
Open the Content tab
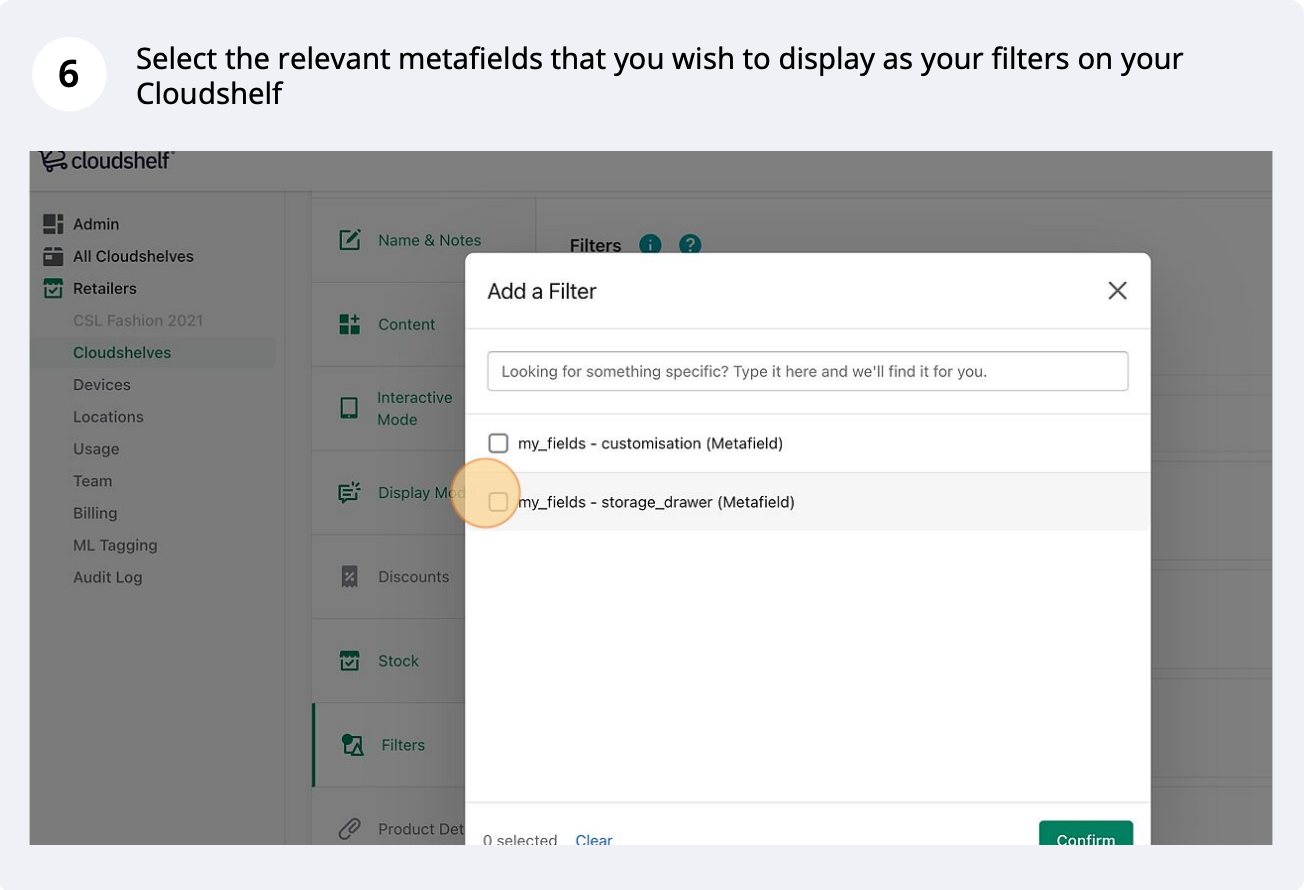406,324
